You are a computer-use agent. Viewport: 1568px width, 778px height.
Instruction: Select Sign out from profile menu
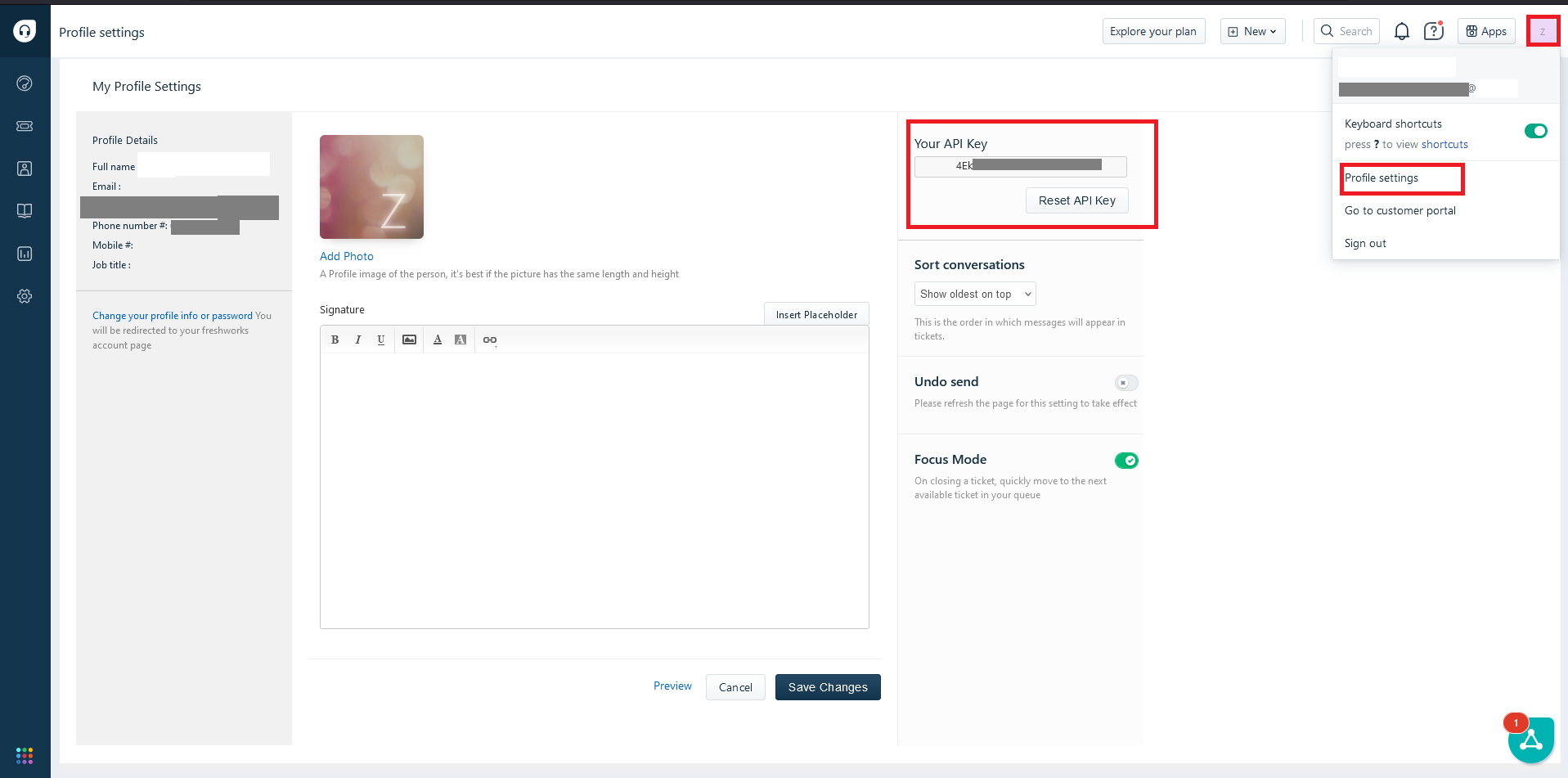(x=1365, y=243)
